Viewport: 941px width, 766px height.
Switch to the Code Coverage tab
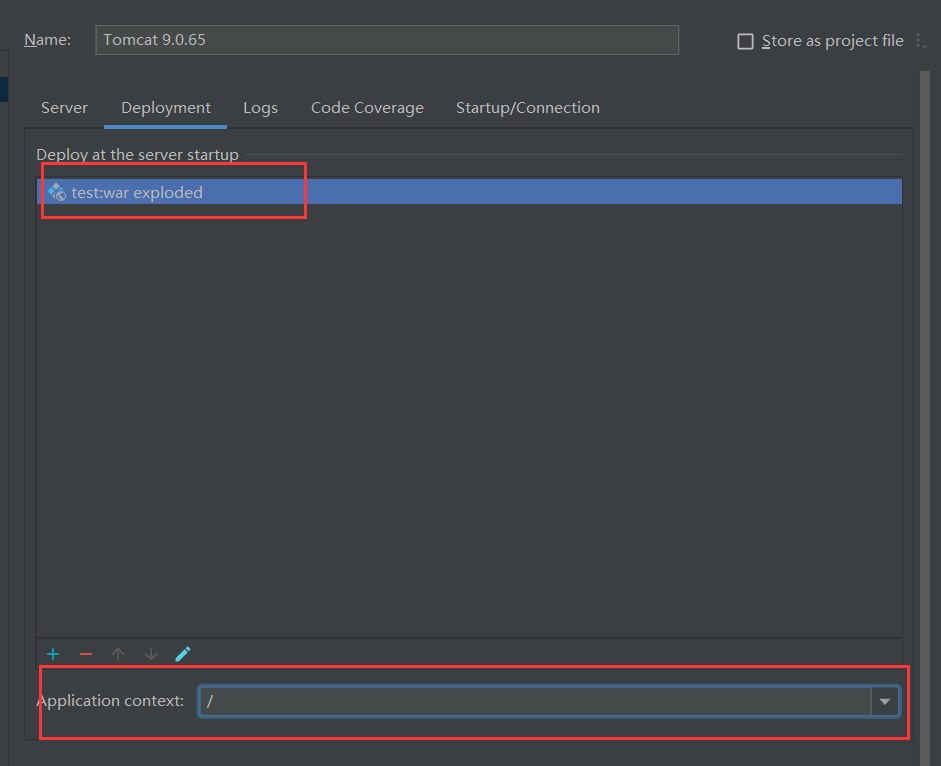coord(367,107)
